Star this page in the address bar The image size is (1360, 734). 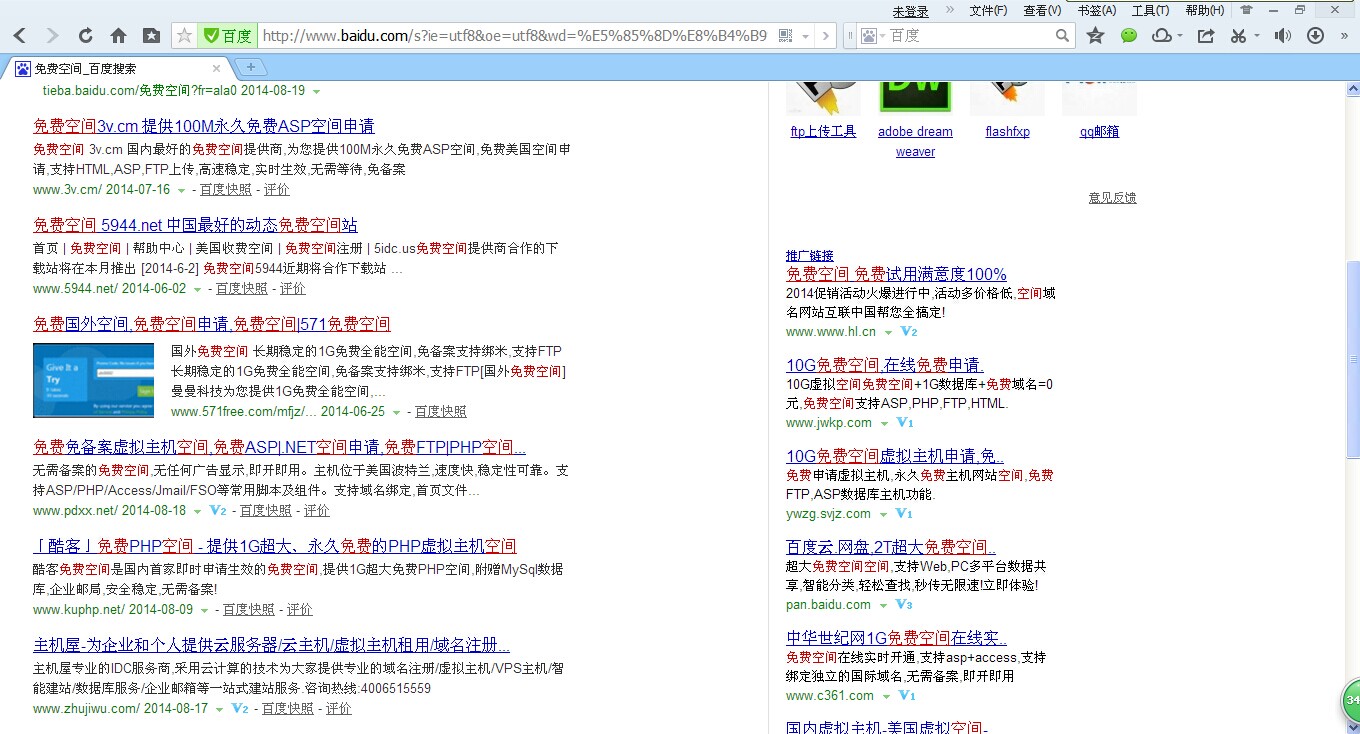pos(184,36)
